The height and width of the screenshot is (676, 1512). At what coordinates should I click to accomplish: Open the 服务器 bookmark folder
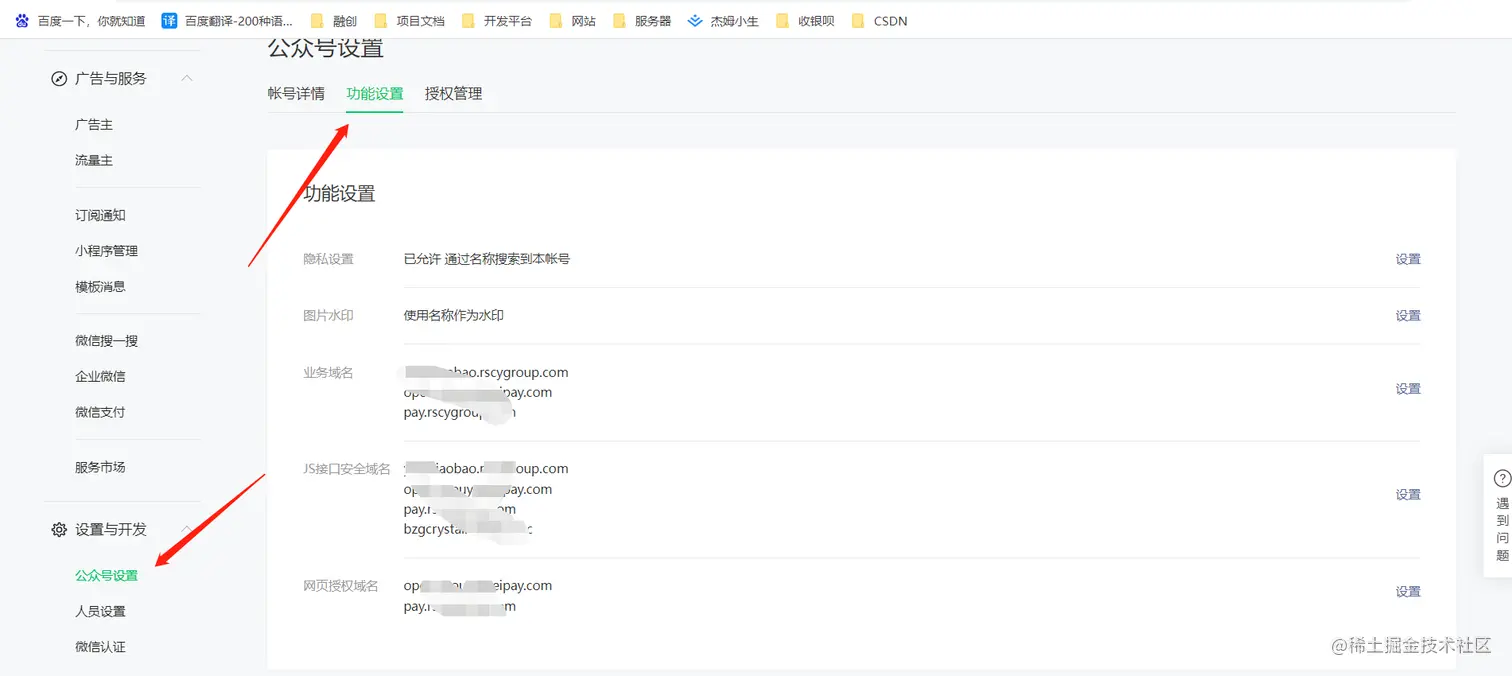pyautogui.click(x=641, y=21)
